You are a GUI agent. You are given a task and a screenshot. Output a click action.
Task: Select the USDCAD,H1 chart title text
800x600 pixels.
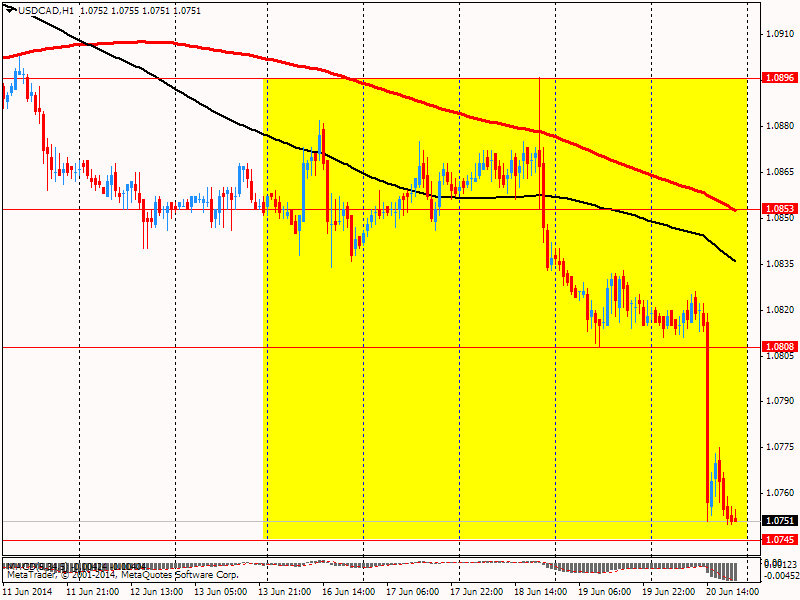pyautogui.click(x=45, y=11)
